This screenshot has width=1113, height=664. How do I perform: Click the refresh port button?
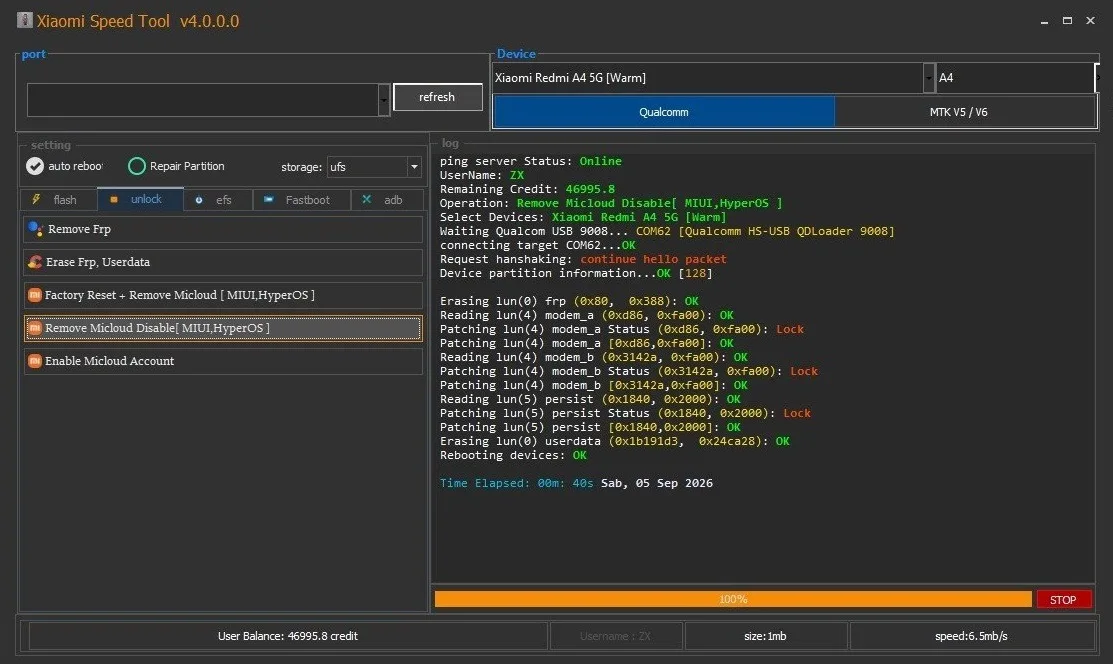click(x=437, y=97)
